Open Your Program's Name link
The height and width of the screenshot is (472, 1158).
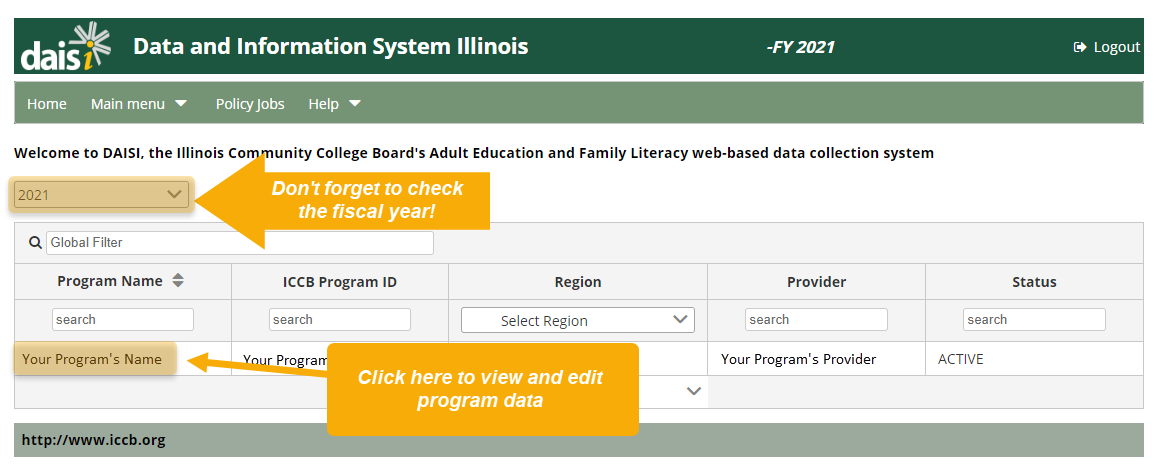click(x=92, y=359)
